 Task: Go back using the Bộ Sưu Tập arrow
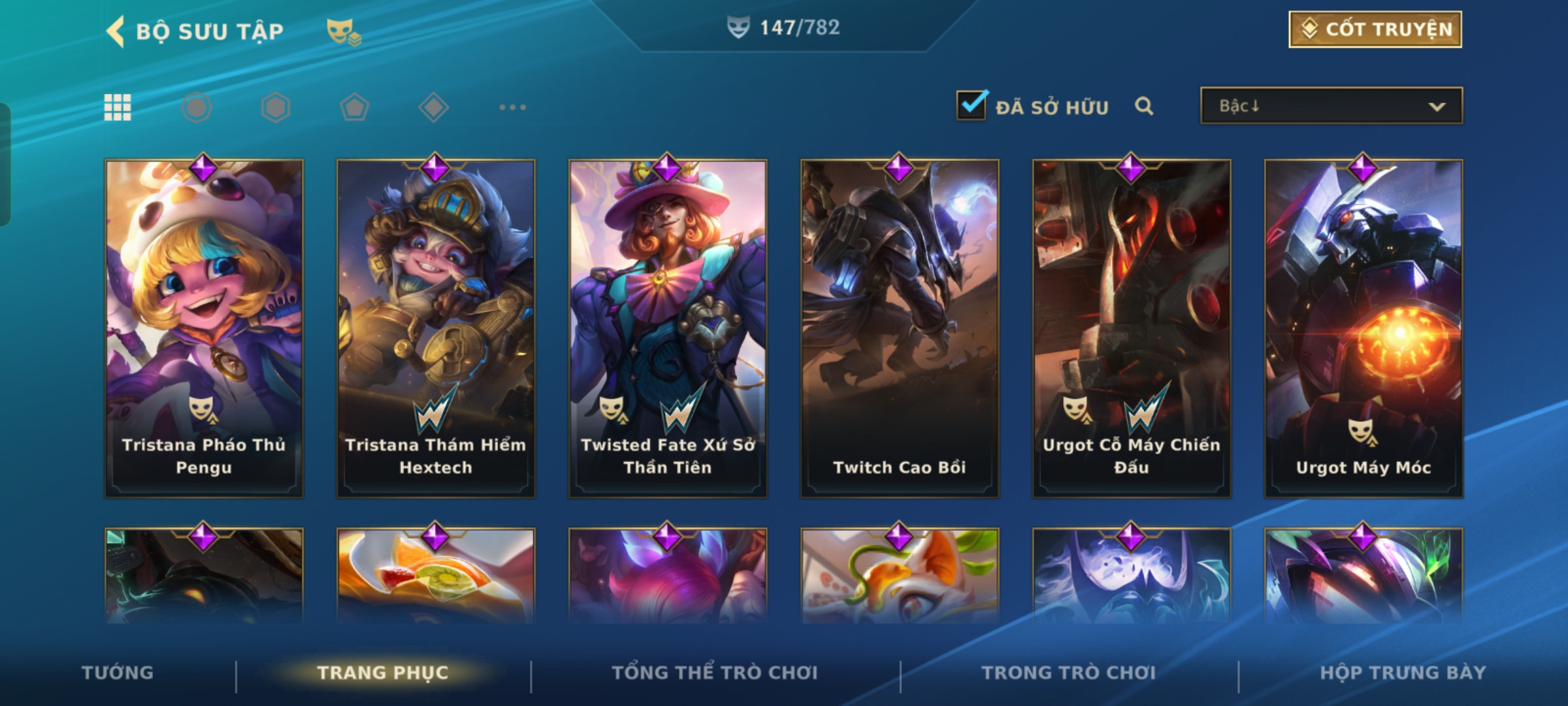(115, 31)
